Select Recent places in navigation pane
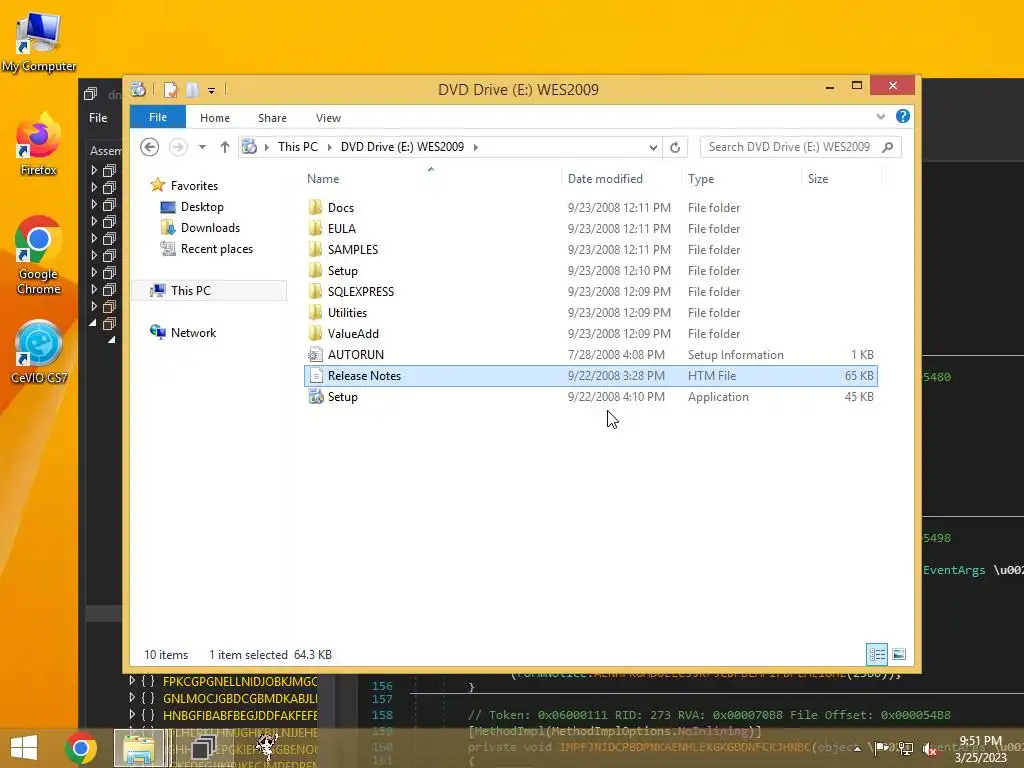Viewport: 1024px width, 768px height. (x=217, y=249)
